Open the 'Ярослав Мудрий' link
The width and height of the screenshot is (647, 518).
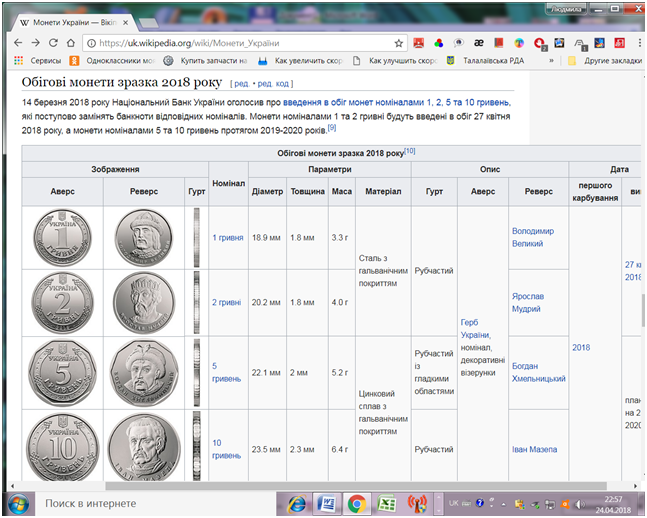528,303
